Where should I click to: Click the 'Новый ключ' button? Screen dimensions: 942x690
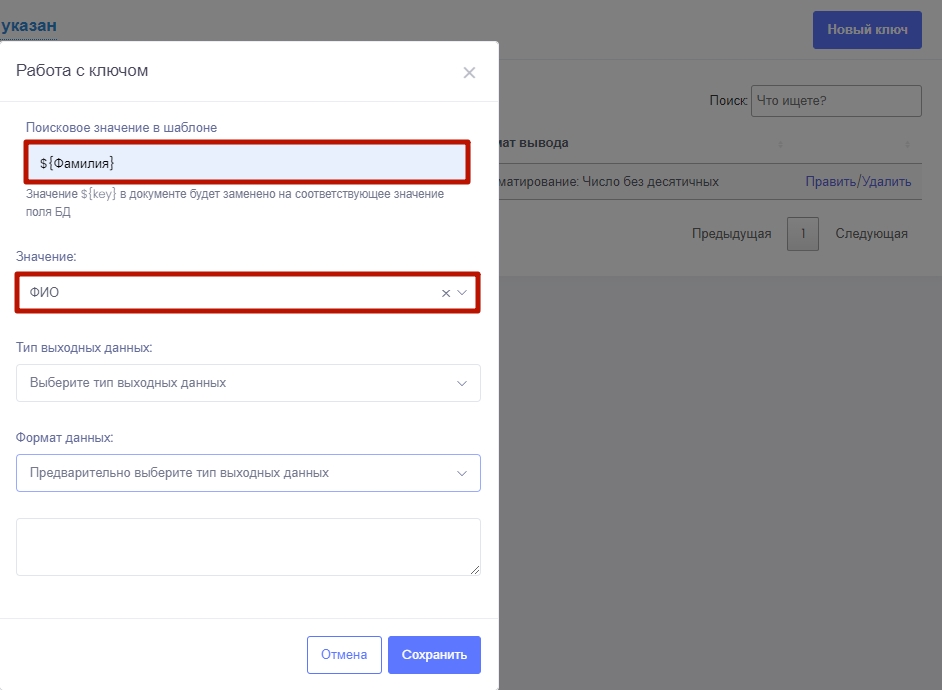867,30
